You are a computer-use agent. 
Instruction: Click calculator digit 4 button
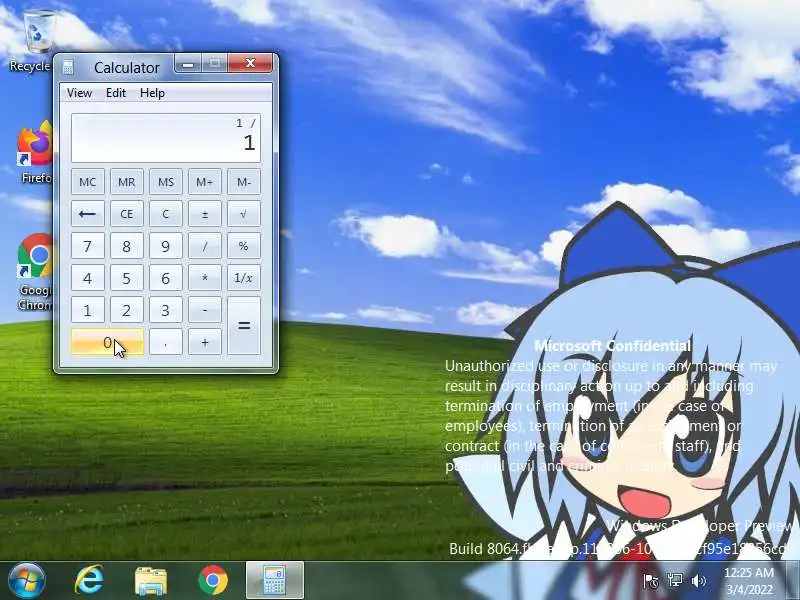click(88, 278)
